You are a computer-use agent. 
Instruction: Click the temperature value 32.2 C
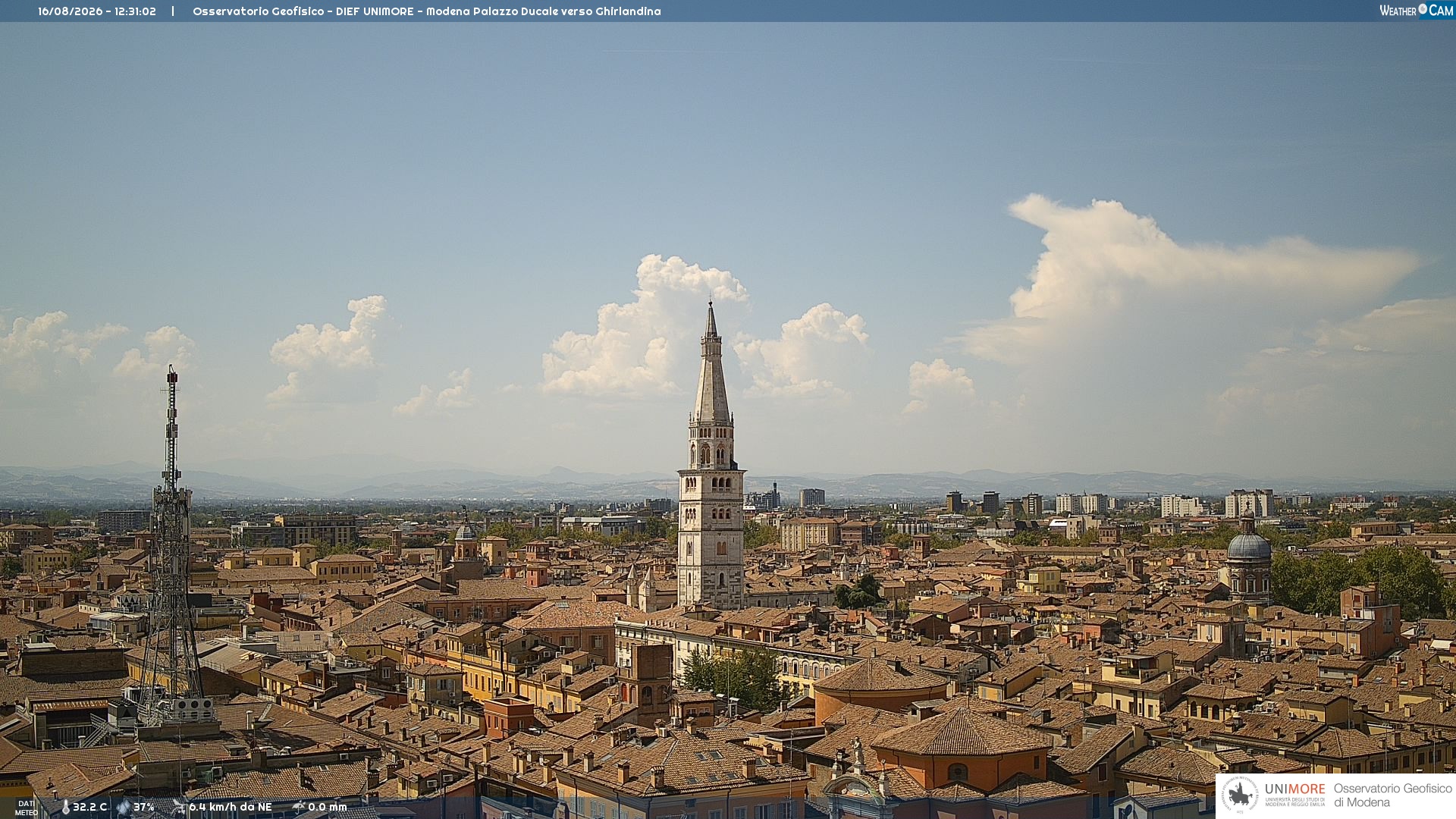[x=90, y=807]
